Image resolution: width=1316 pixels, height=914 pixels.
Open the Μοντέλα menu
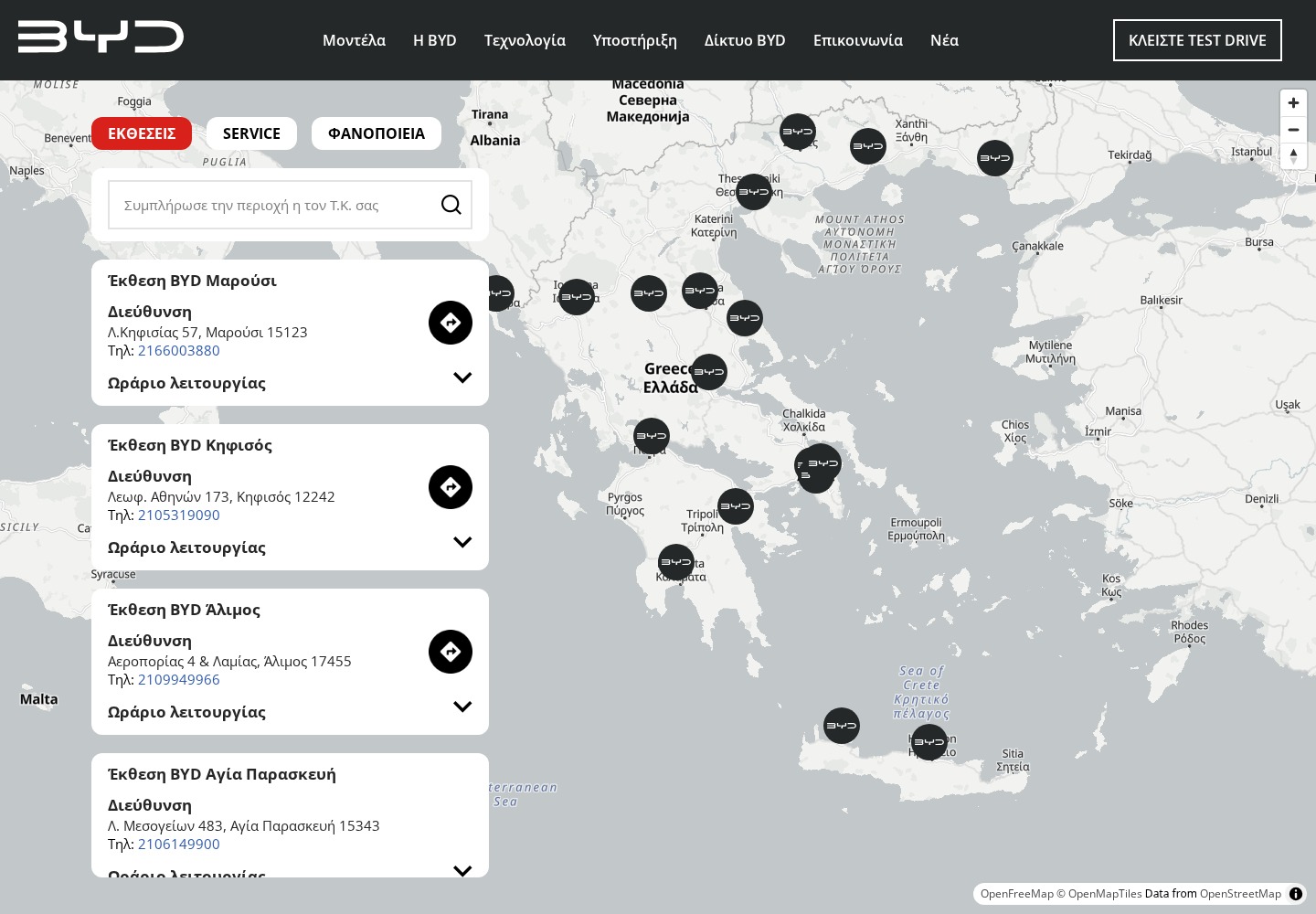point(354,40)
